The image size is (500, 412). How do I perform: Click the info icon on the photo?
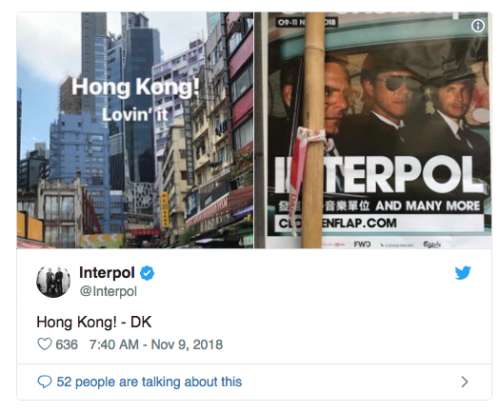[478, 25]
